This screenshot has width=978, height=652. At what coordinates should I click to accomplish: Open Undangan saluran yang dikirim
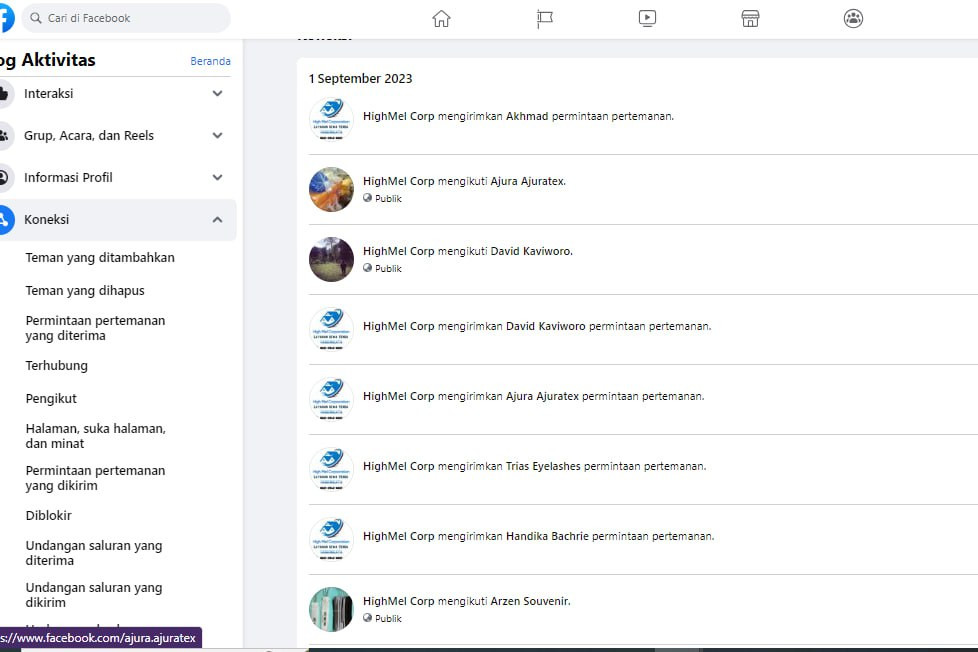(94, 595)
